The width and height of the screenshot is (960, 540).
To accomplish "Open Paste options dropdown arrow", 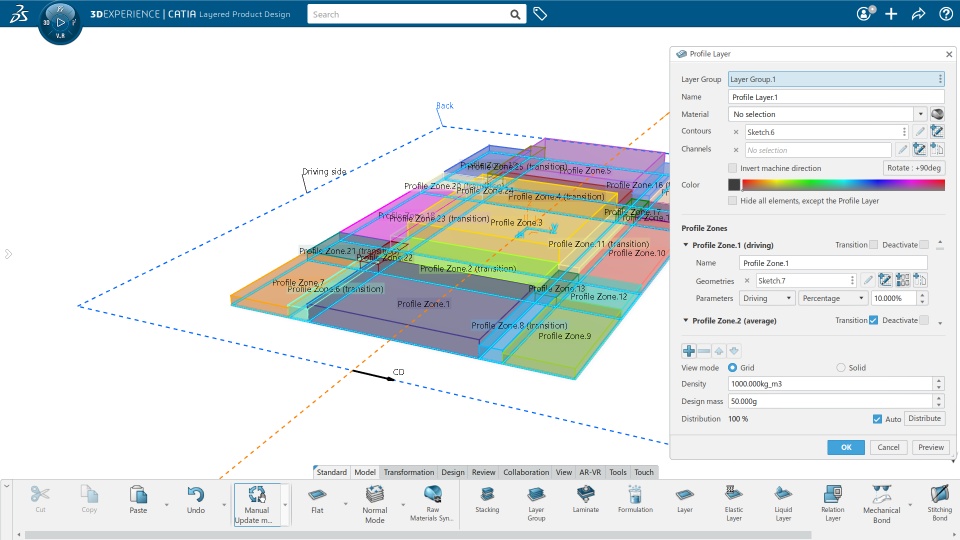I will tap(167, 504).
